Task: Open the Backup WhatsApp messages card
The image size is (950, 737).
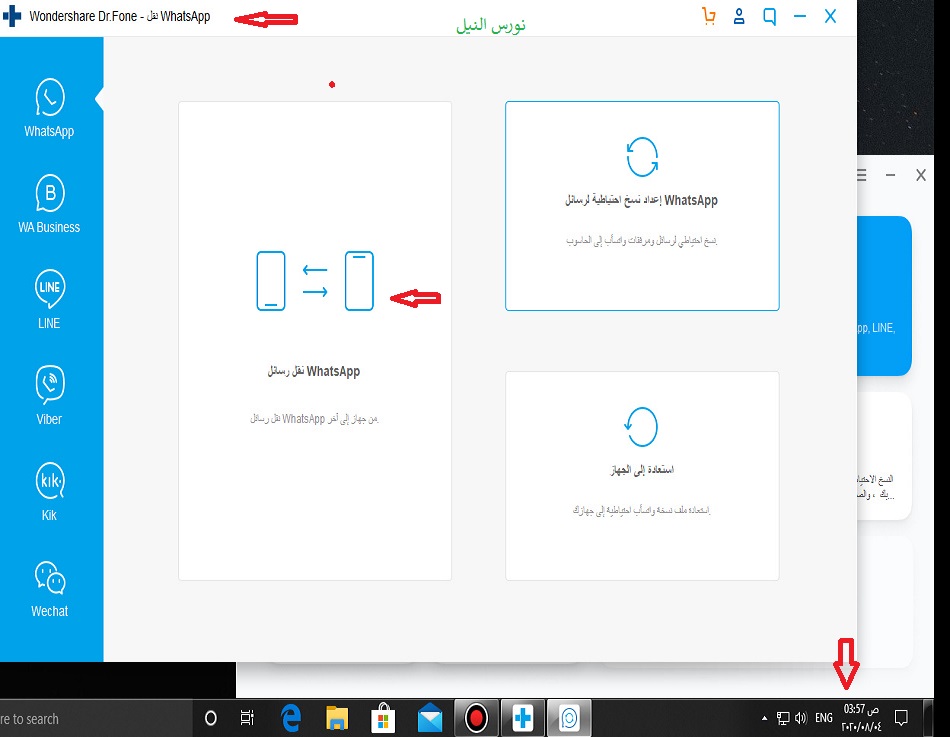Action: tap(641, 205)
